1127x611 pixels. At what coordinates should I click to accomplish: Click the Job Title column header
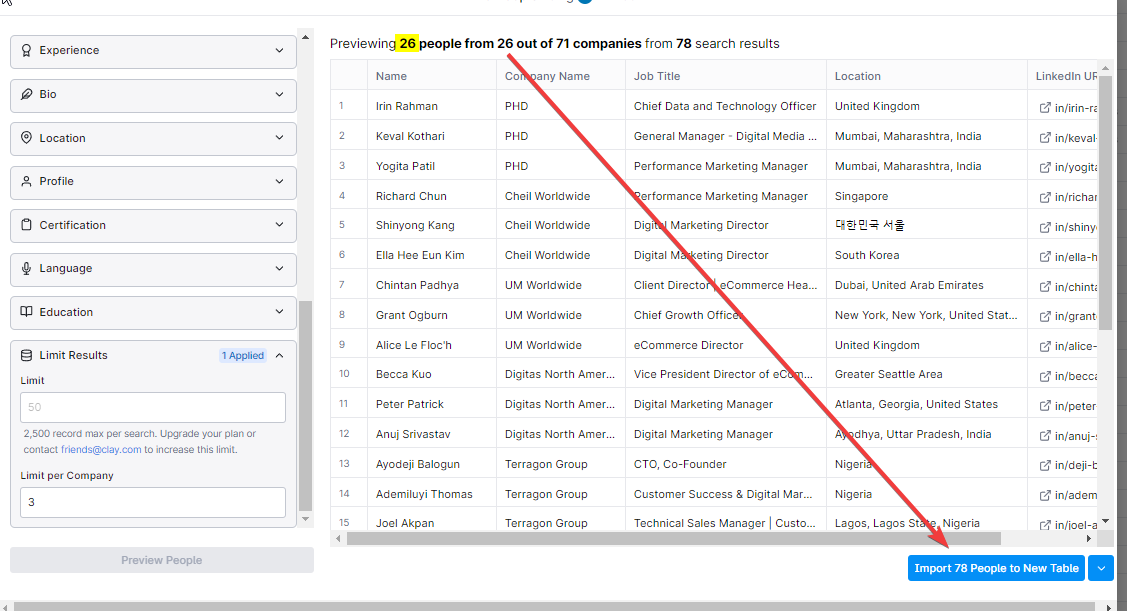click(x=657, y=76)
